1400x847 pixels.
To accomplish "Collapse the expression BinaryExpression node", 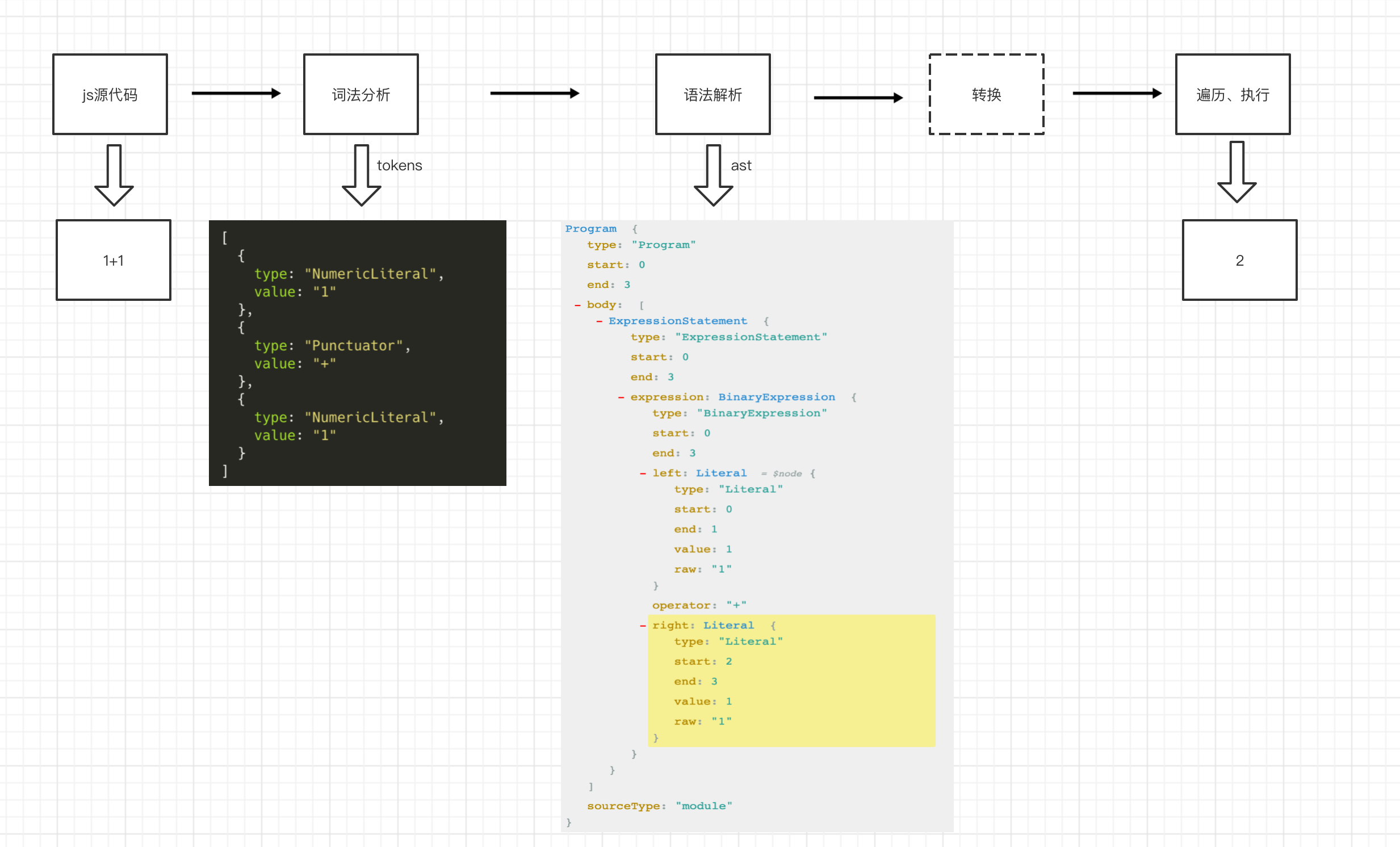I will [x=621, y=397].
